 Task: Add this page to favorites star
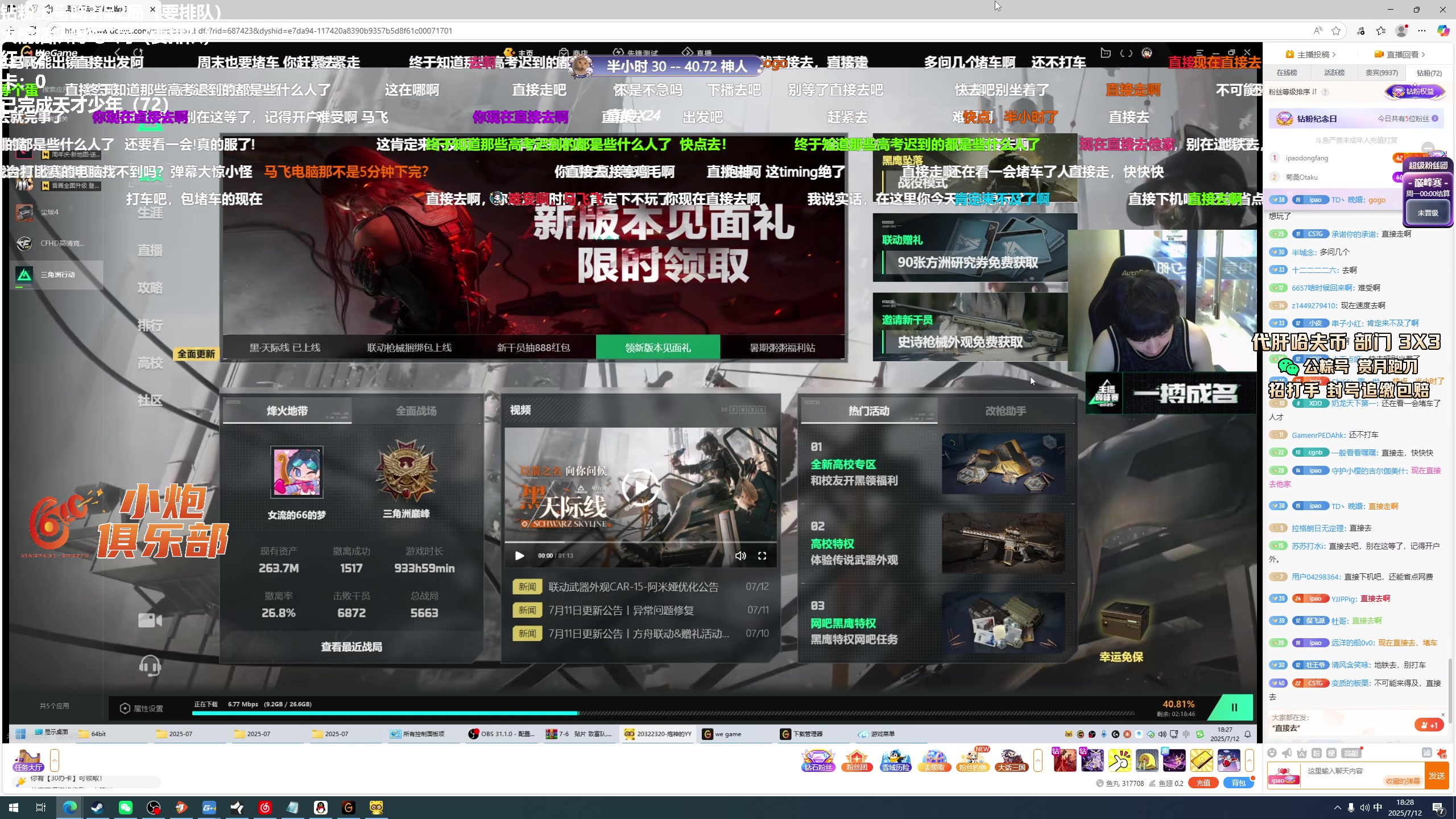[1336, 31]
